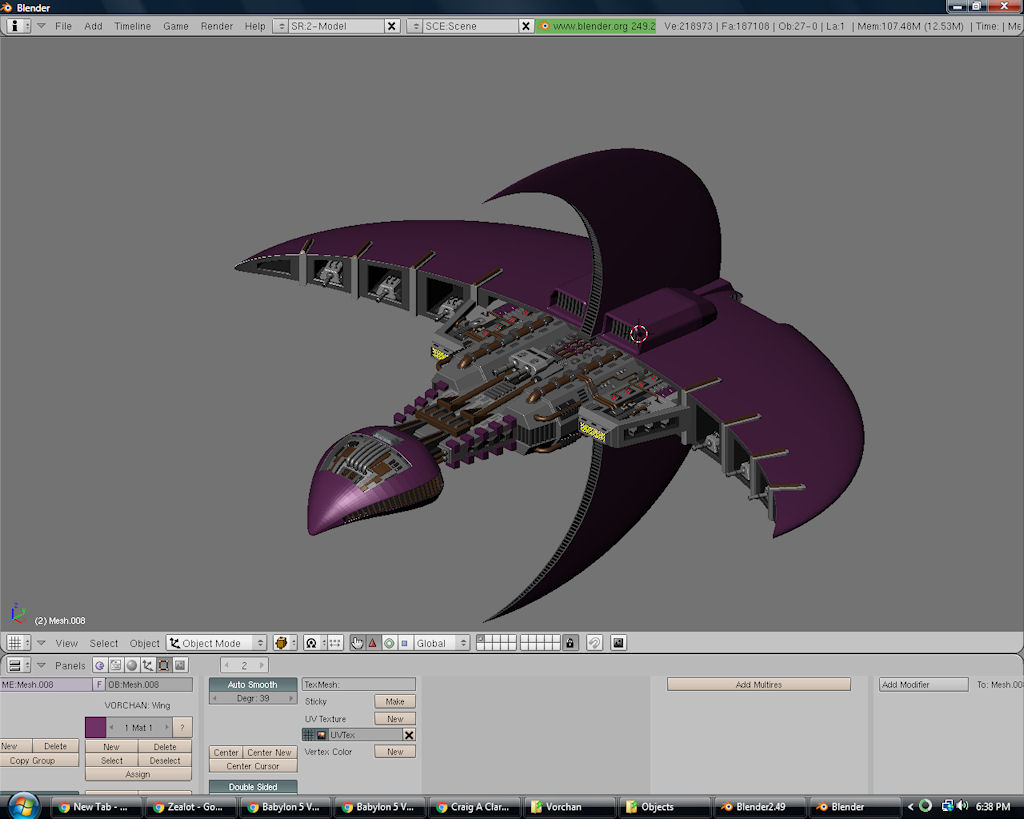Click the UVTex render image icon
The width and height of the screenshot is (1024, 819).
point(322,735)
